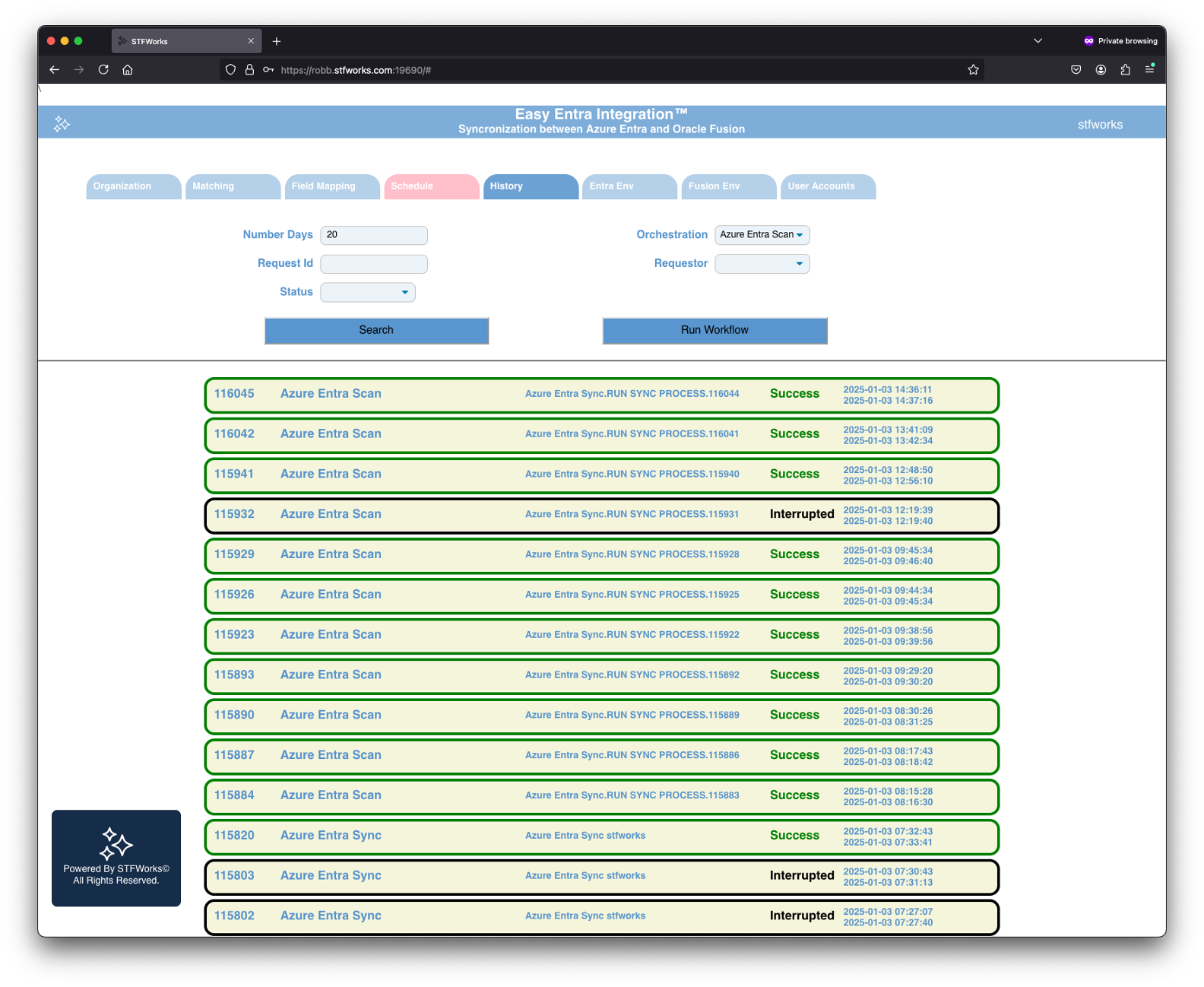Click the shield tracking protection icon
The image size is (1204, 987).
[x=230, y=70]
